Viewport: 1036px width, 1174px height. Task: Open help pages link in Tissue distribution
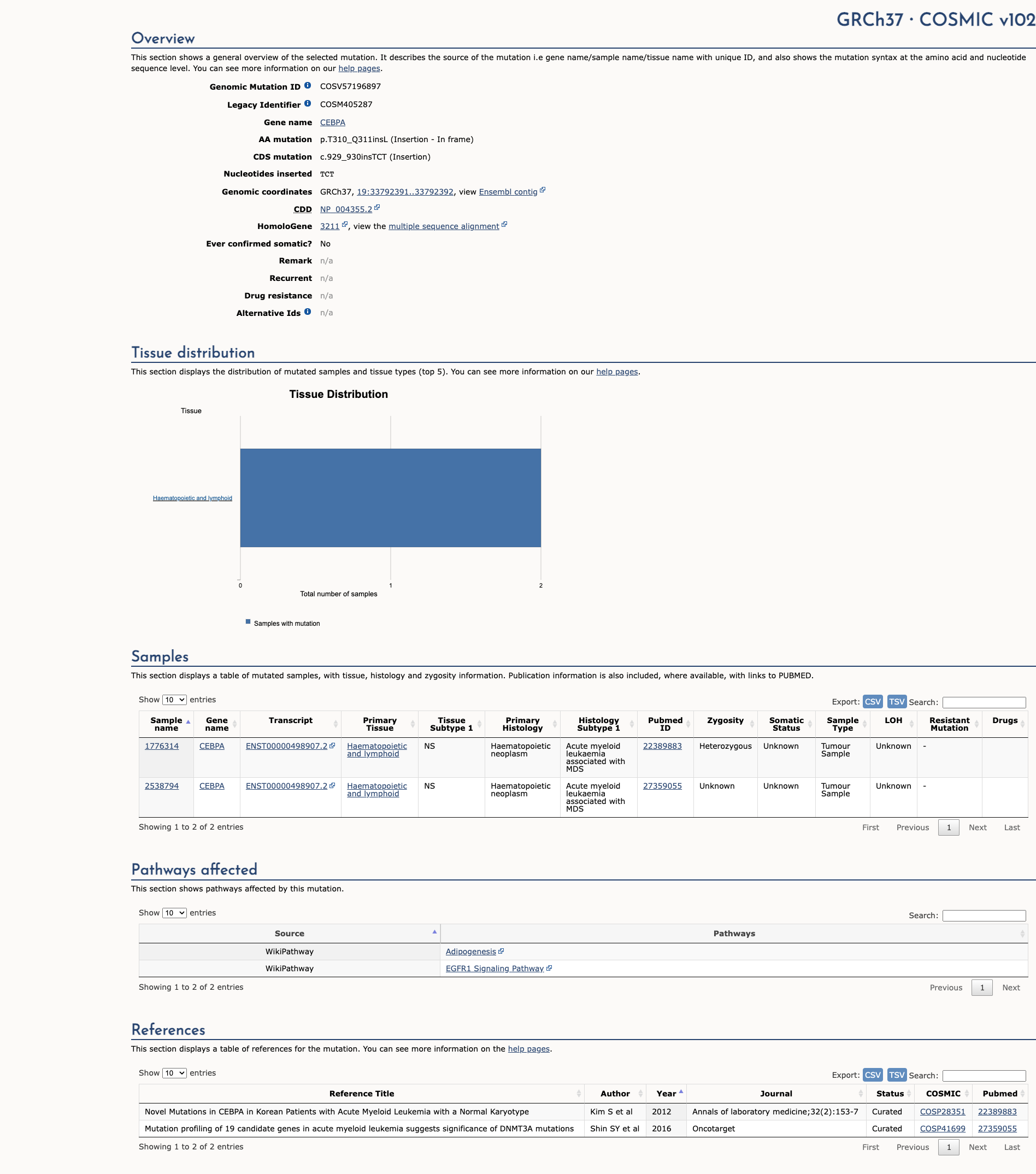click(617, 372)
